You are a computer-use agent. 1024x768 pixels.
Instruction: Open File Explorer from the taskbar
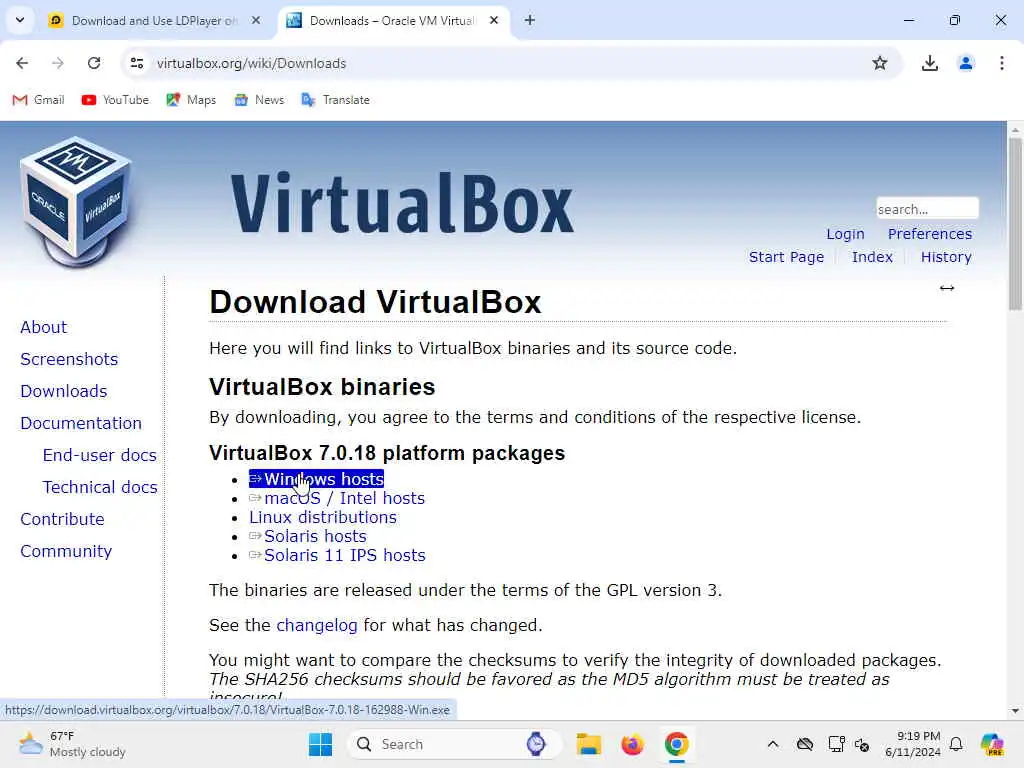point(588,744)
